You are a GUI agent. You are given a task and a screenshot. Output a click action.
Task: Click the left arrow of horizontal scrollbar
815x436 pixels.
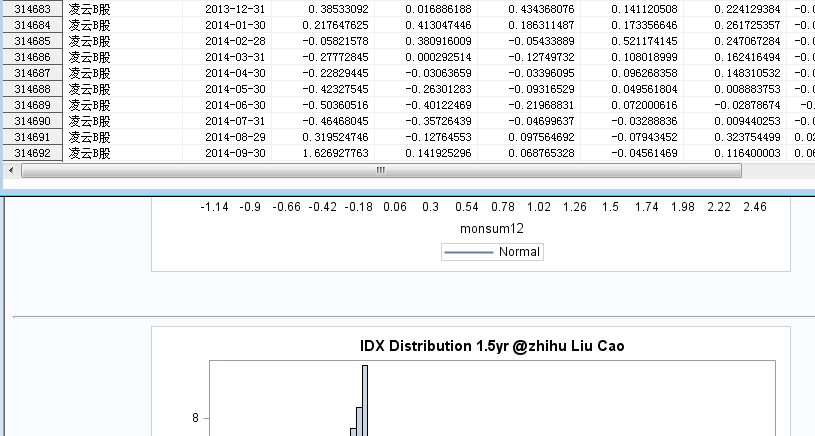[13, 170]
